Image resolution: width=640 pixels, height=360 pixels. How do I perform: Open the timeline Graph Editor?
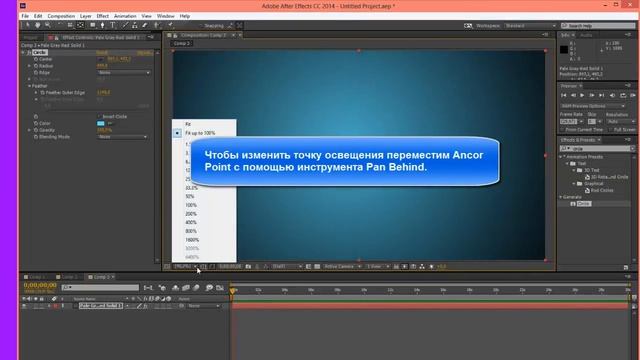pos(220,288)
